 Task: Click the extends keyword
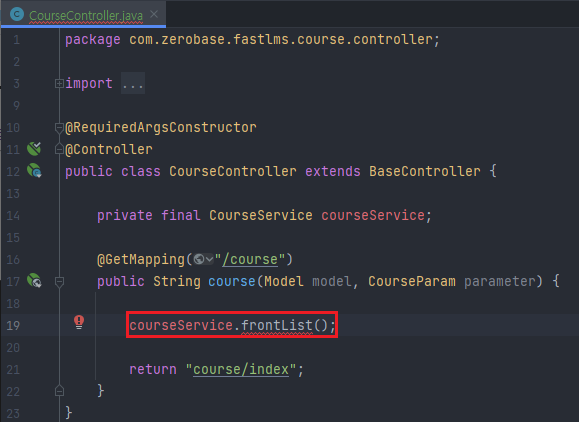pyautogui.click(x=333, y=171)
